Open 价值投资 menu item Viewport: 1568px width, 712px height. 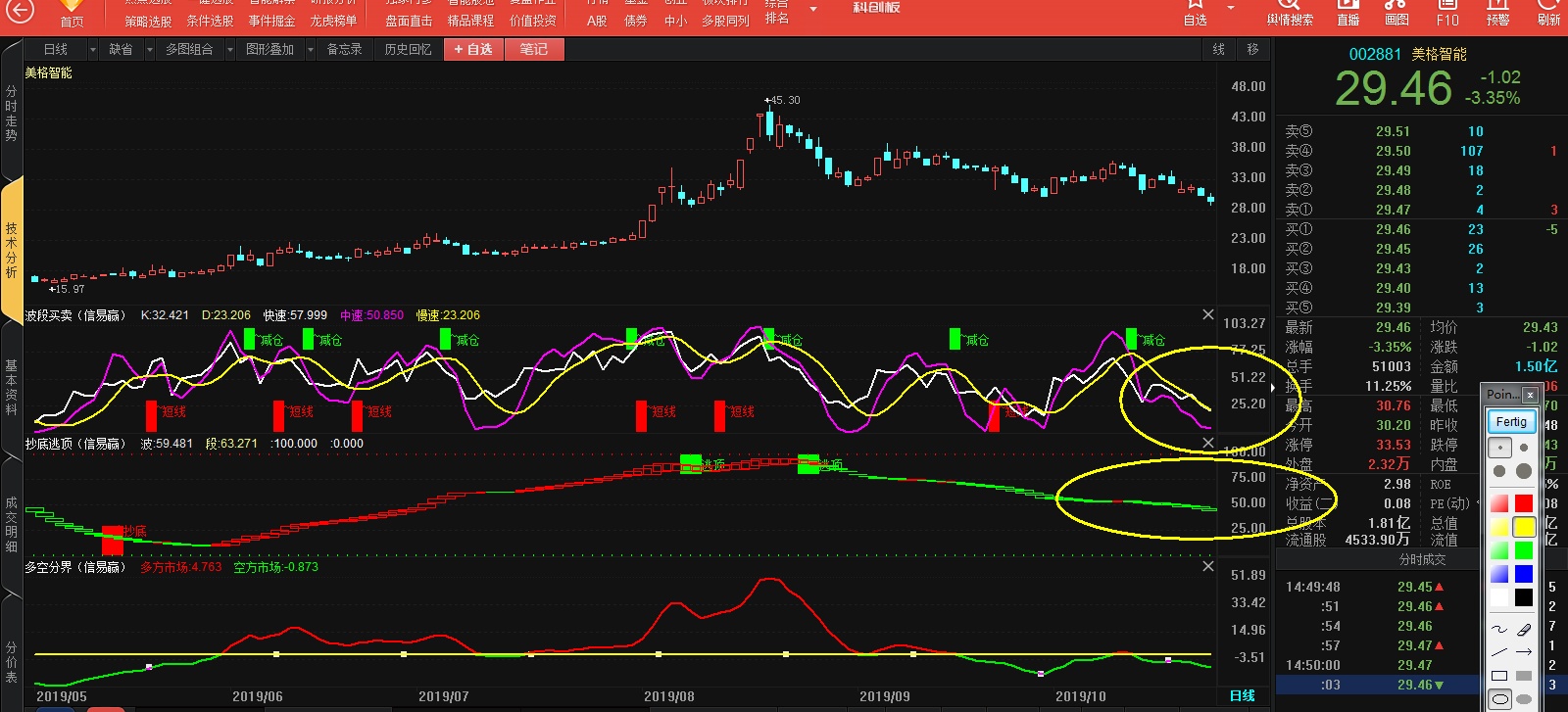[x=533, y=21]
